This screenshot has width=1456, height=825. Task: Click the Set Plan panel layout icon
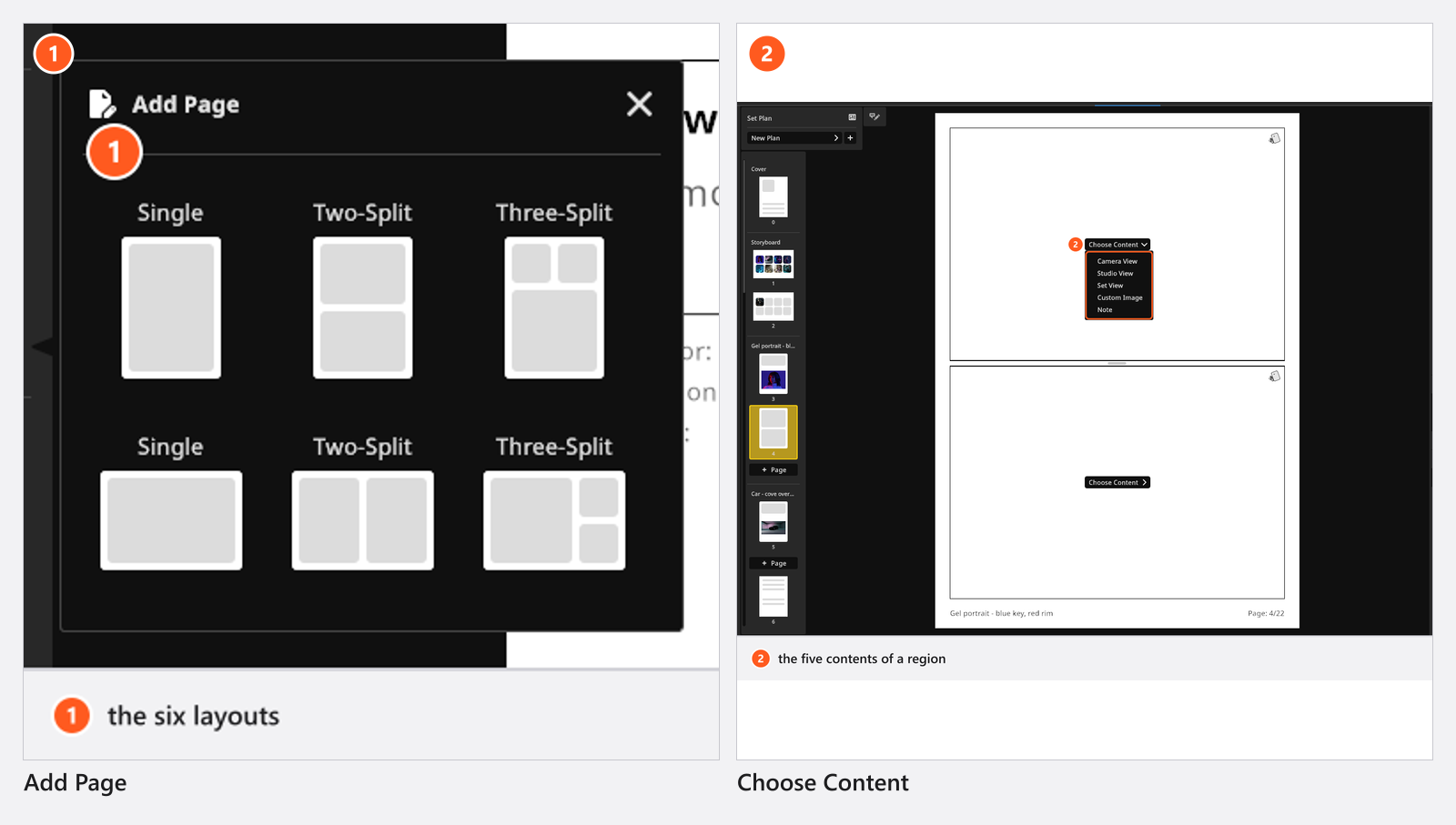852,117
